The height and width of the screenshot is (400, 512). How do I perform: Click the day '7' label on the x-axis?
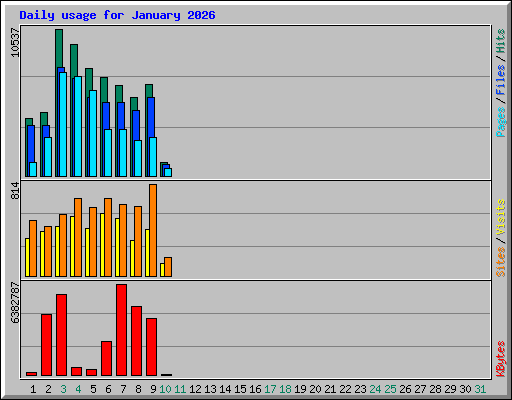click(123, 389)
